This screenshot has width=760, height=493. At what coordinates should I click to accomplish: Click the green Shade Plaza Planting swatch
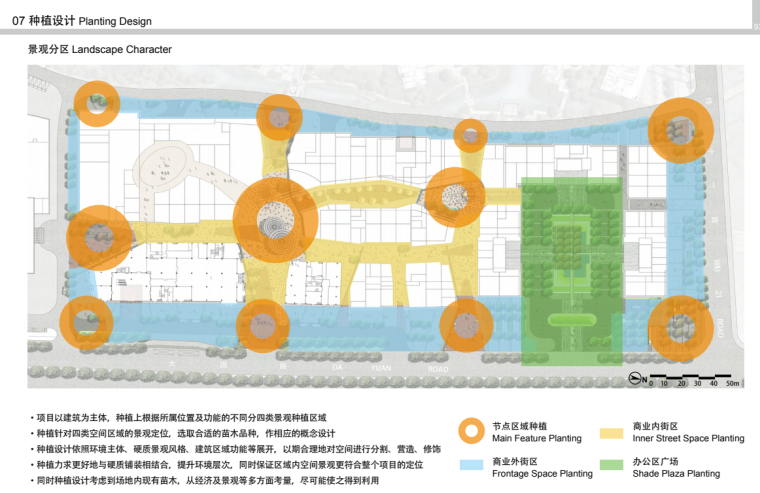612,467
